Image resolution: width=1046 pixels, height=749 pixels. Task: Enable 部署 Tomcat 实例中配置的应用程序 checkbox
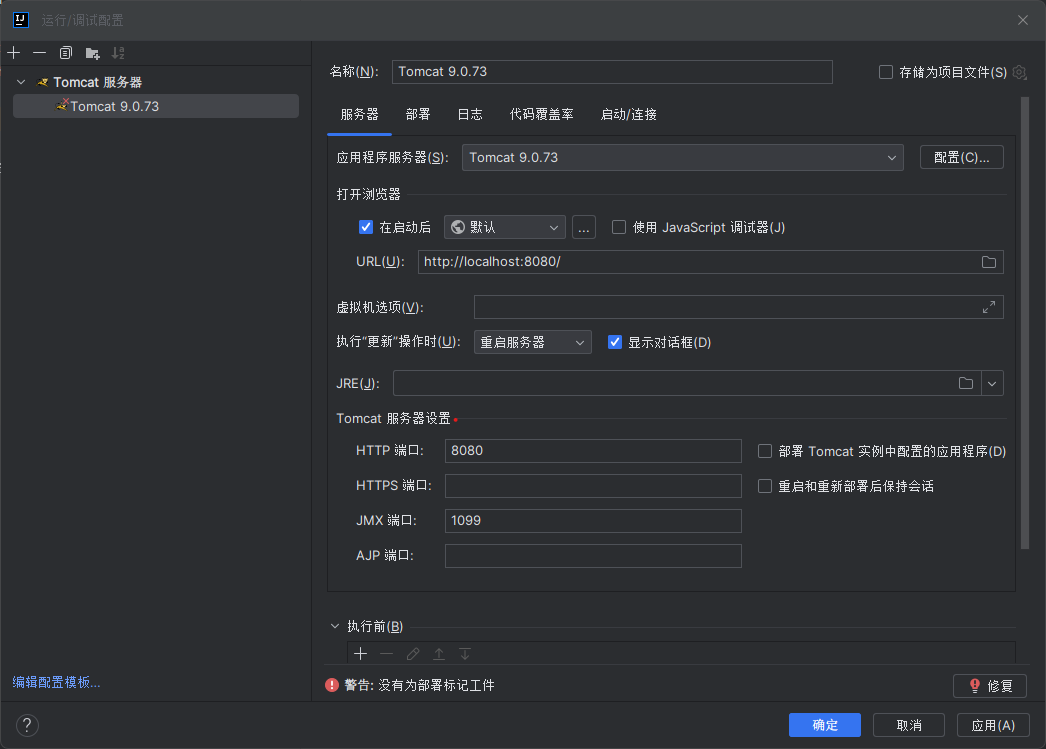tap(765, 452)
